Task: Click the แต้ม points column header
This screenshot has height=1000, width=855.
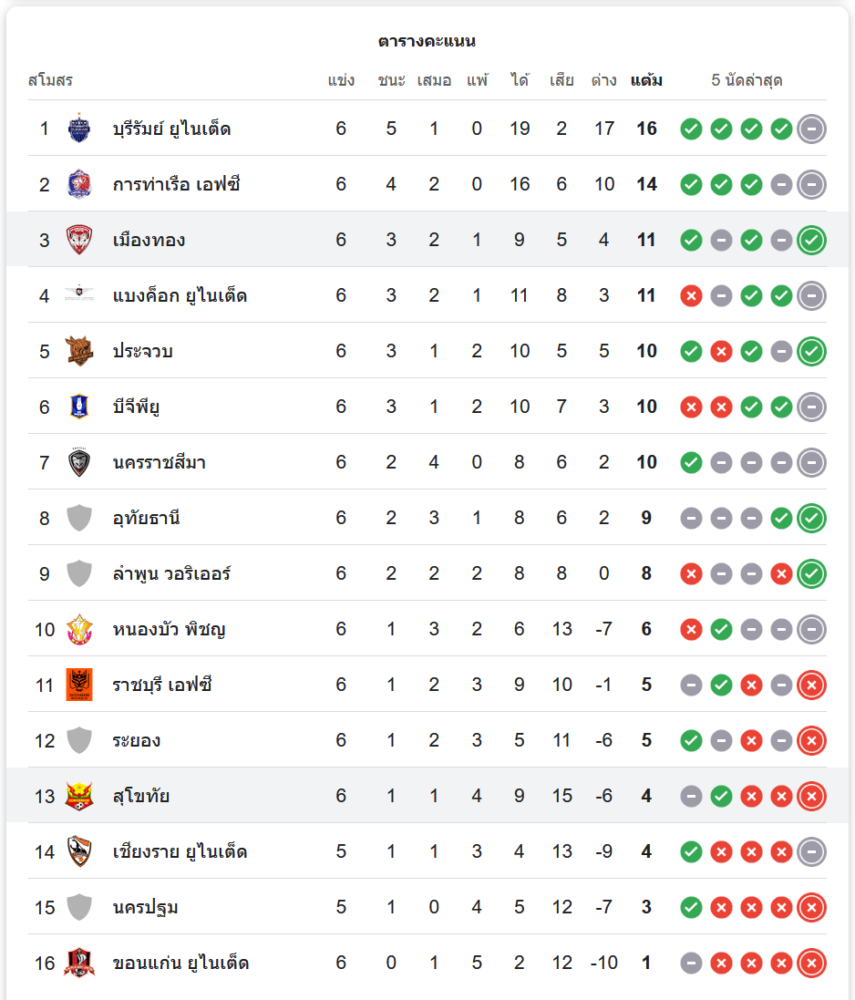Action: coord(646,80)
